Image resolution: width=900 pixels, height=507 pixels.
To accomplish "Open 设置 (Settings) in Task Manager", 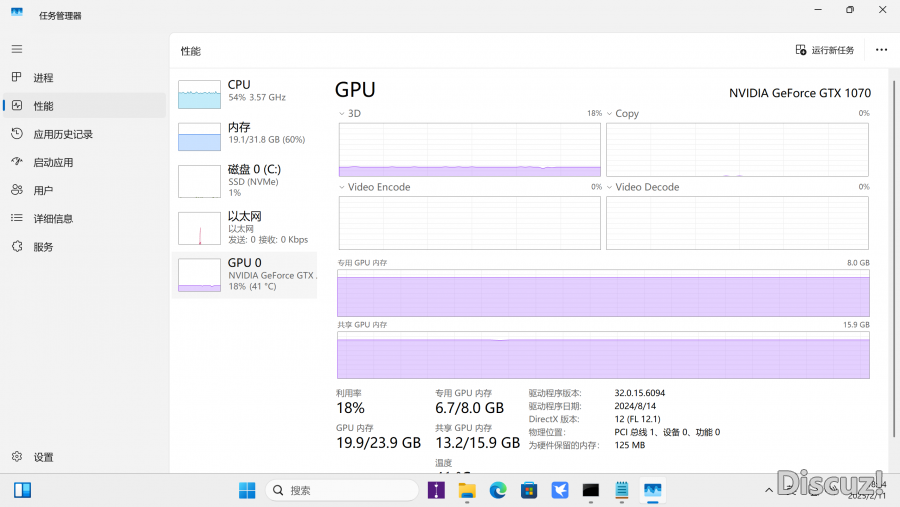I will [84, 457].
